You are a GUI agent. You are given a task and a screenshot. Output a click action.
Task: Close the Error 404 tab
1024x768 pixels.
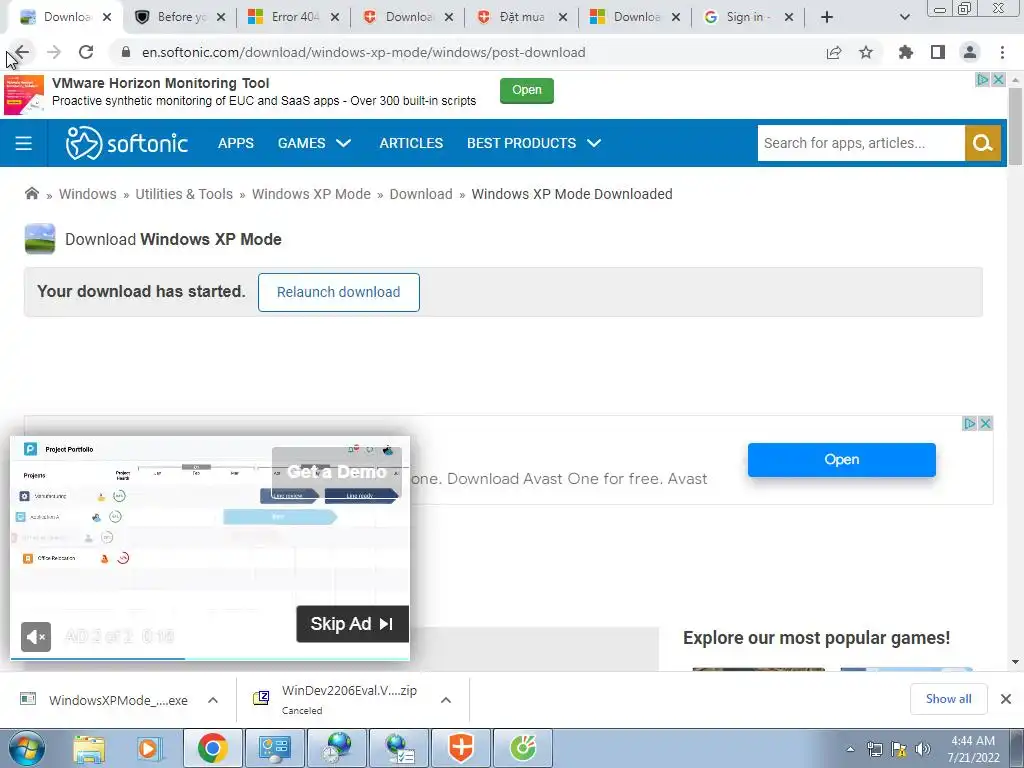pos(335,17)
